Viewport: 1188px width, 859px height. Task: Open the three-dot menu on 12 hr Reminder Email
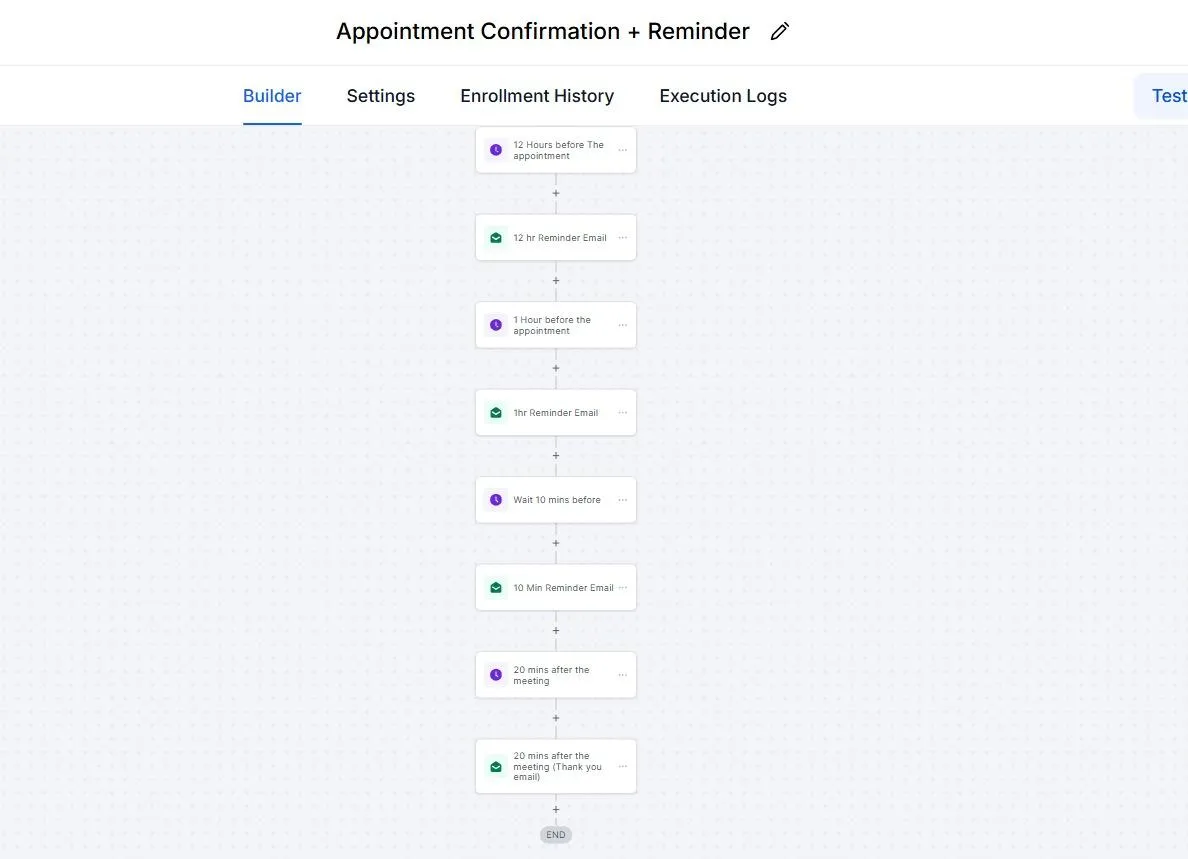[x=623, y=238]
